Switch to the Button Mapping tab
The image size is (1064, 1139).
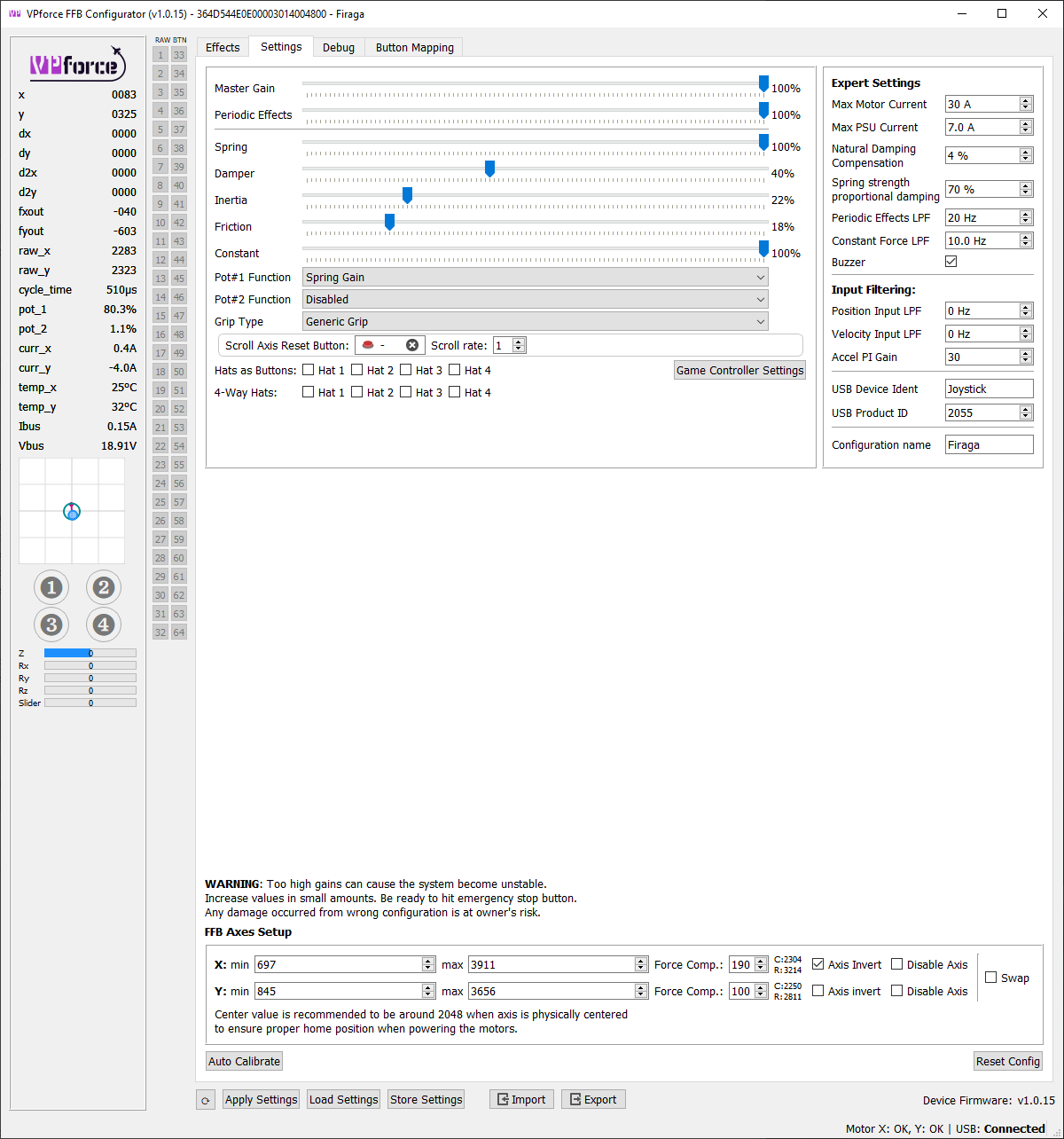pyautogui.click(x=413, y=47)
